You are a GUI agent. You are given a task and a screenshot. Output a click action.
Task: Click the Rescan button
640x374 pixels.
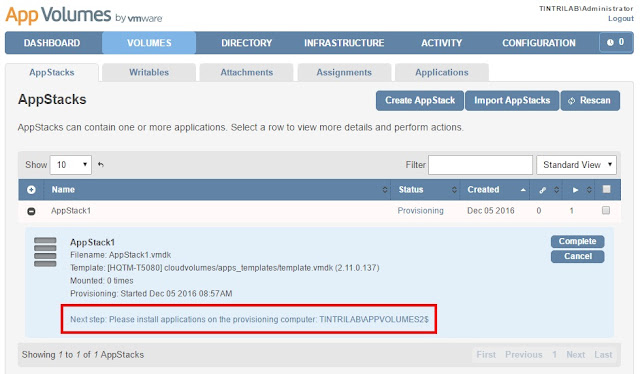tap(590, 100)
